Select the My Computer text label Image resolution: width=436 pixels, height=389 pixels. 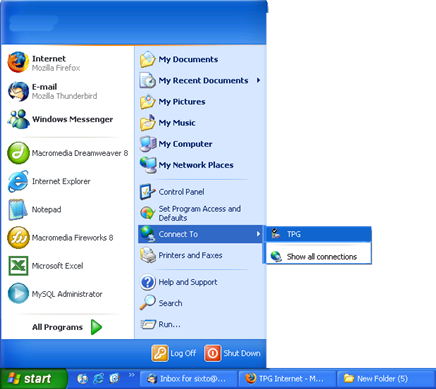(x=185, y=144)
